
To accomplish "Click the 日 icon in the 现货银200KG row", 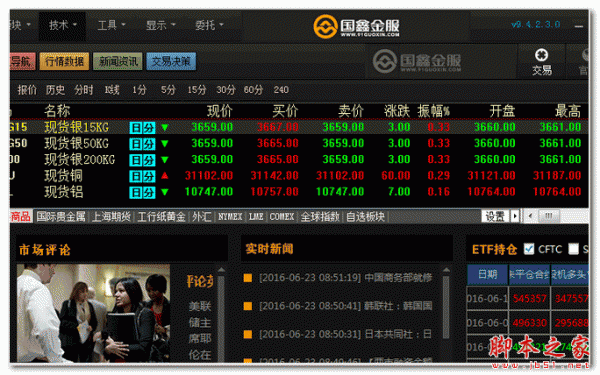I will [136, 160].
